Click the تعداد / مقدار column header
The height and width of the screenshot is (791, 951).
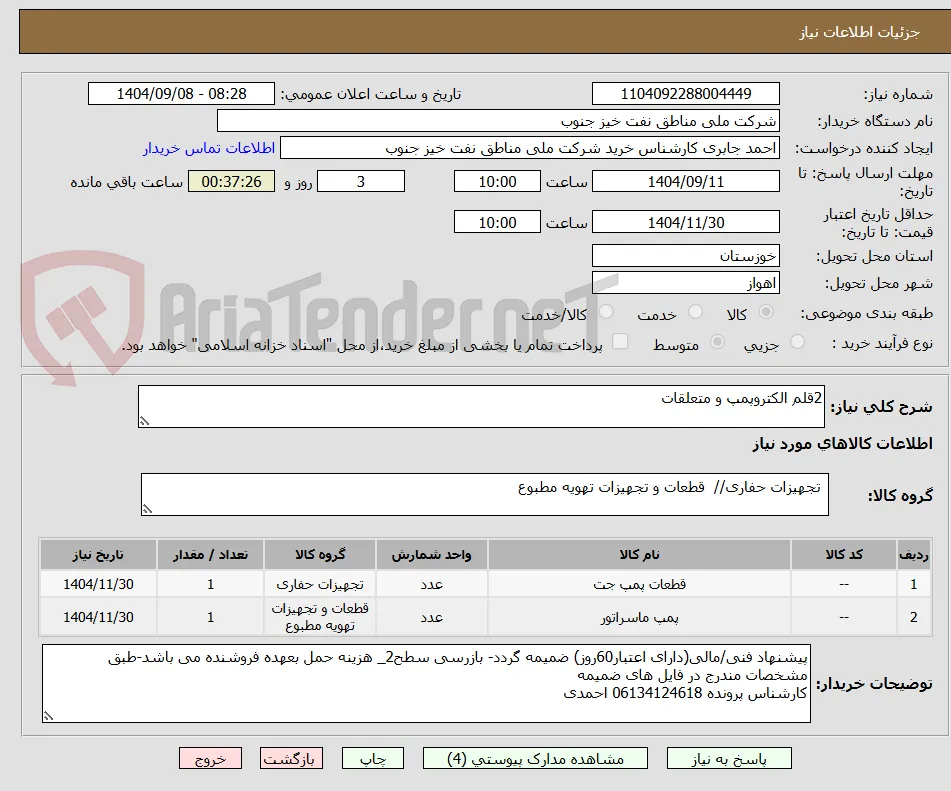210,554
